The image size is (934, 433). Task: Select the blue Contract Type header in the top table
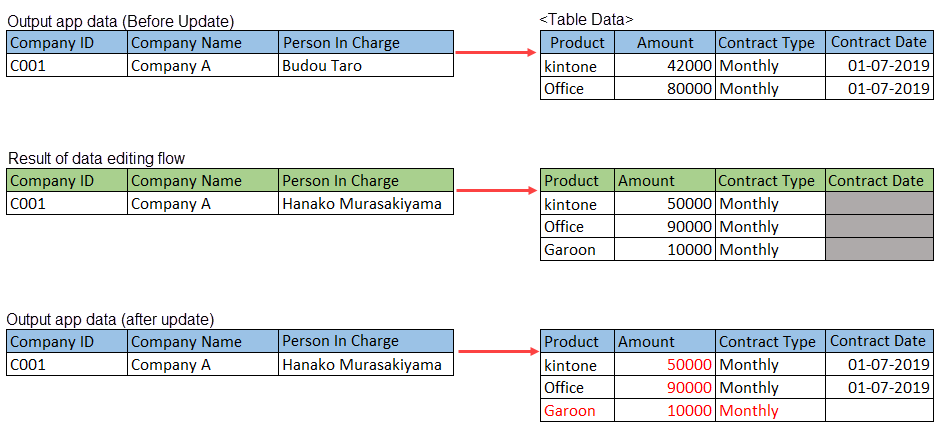coord(770,43)
